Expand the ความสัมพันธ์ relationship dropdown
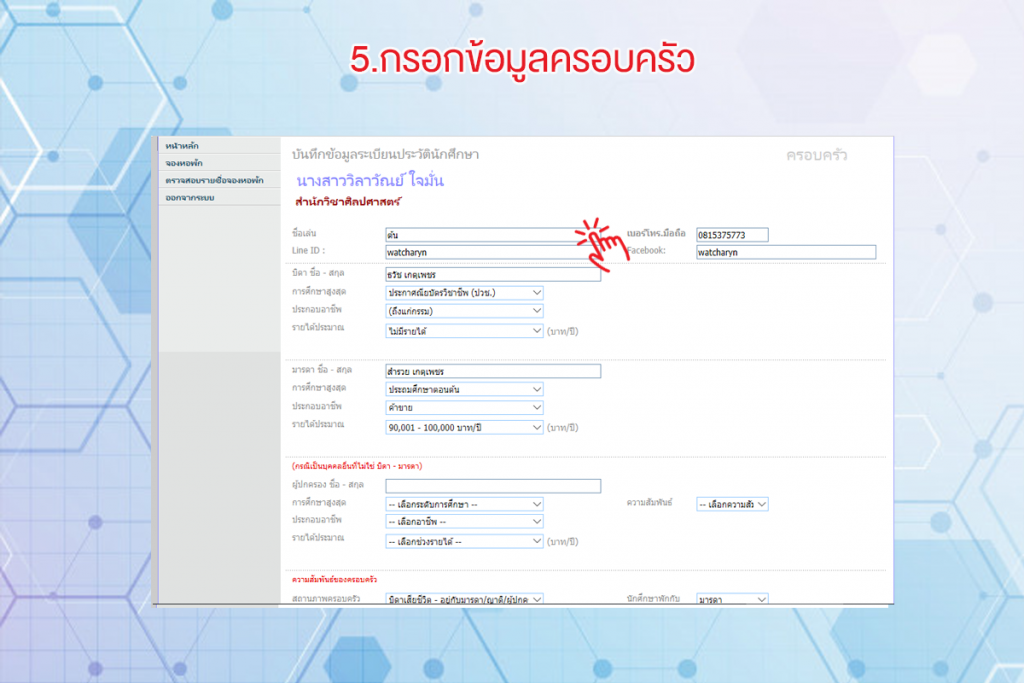The height and width of the screenshot is (683, 1024). pyautogui.click(x=732, y=504)
